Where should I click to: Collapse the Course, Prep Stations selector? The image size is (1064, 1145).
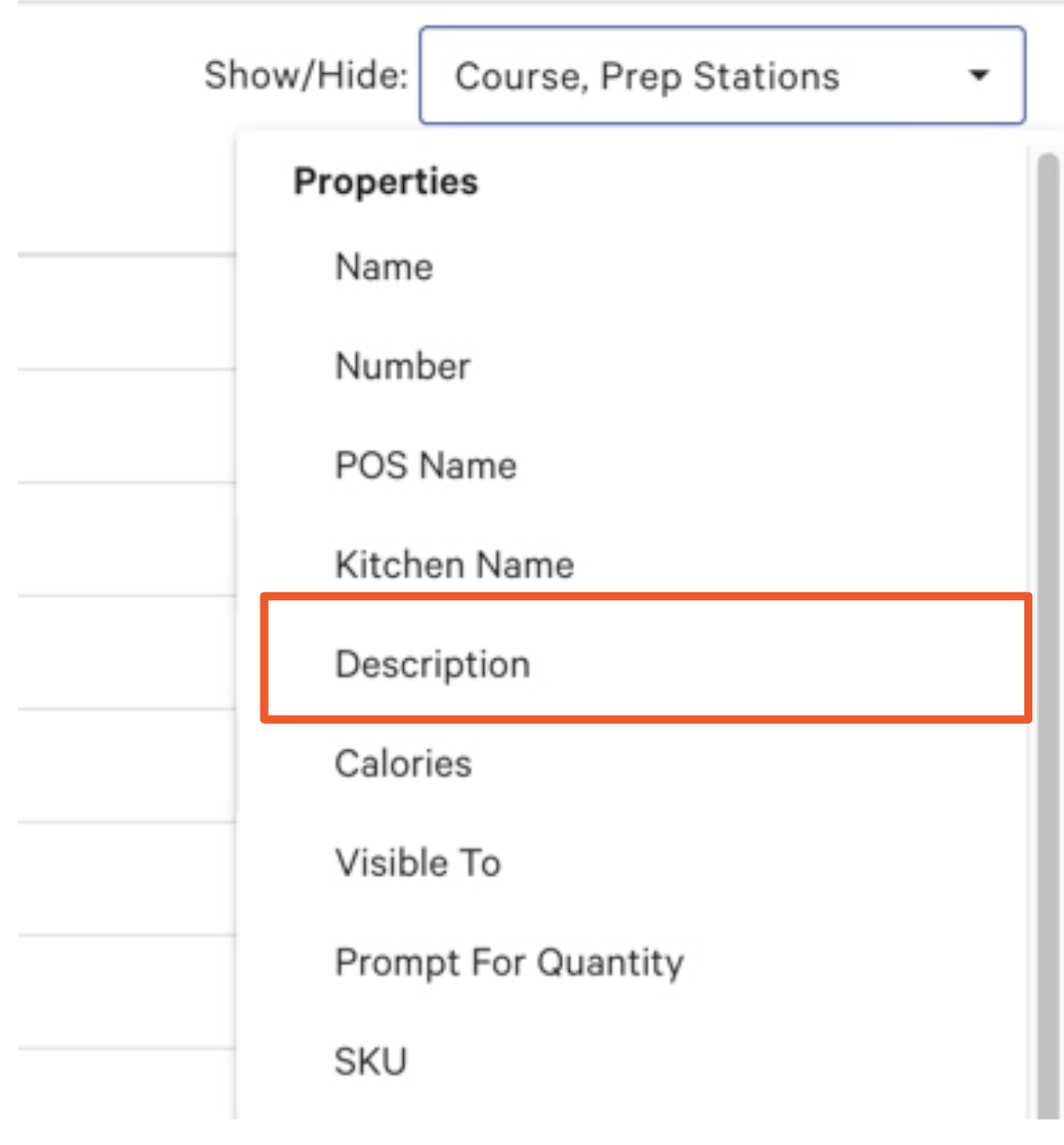click(979, 77)
